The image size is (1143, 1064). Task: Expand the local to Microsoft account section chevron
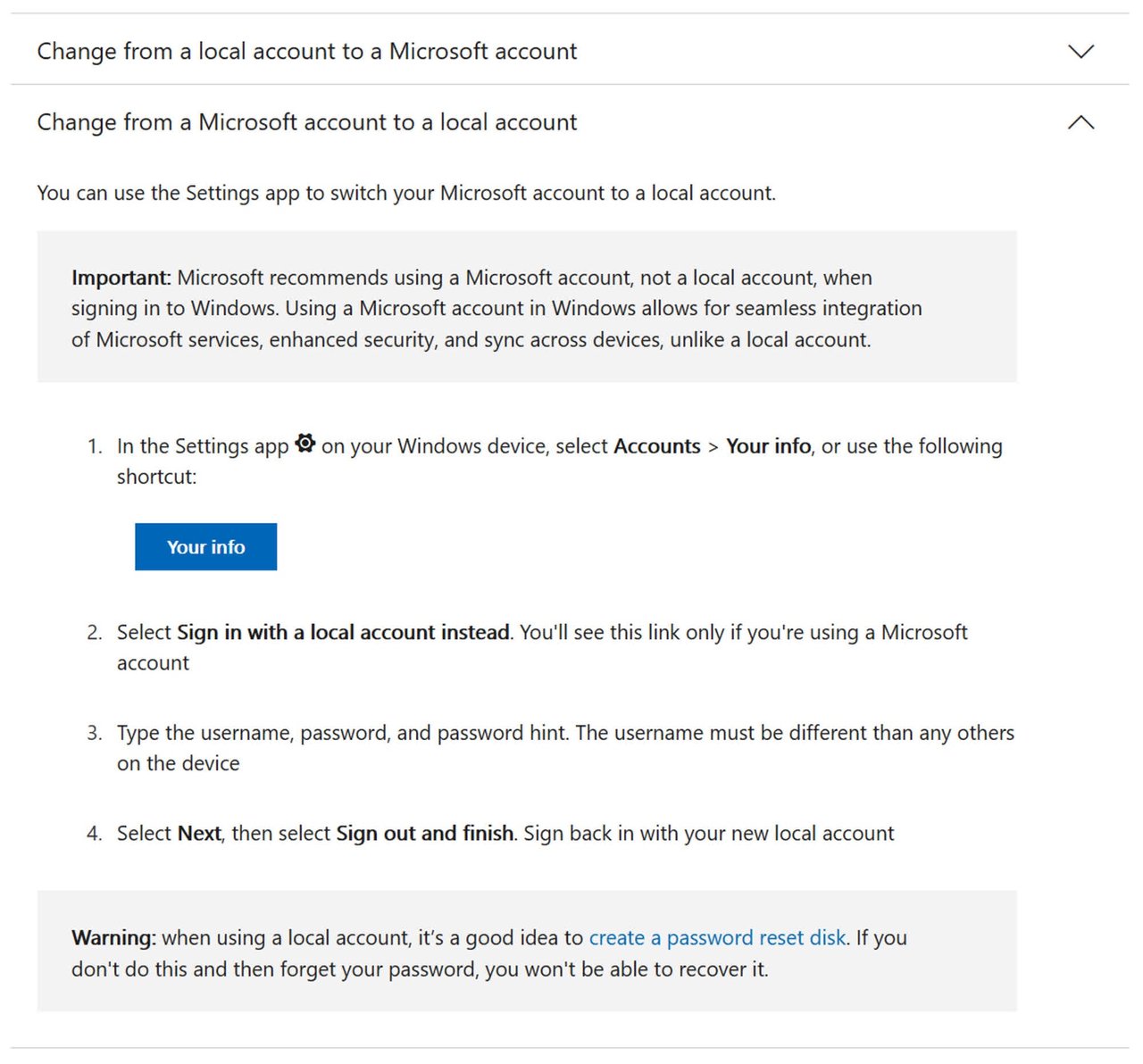coord(1080,51)
